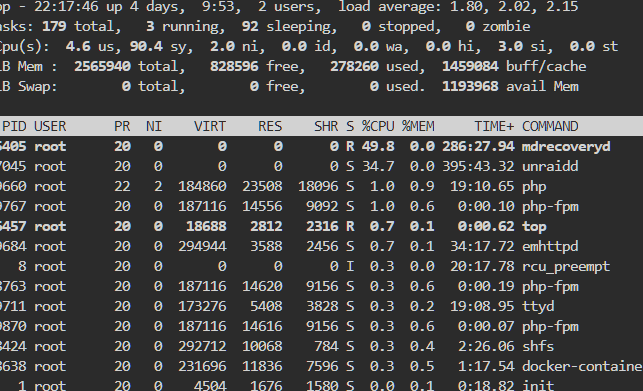This screenshot has width=643, height=391.
Task: Click the 4.6 us CPU figure
Action: pyautogui.click(x=78, y=46)
